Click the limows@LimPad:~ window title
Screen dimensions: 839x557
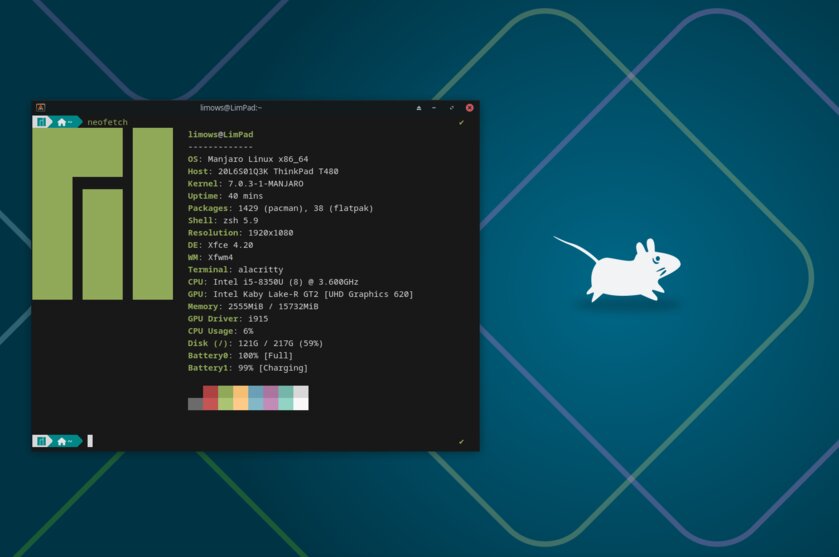coord(231,108)
